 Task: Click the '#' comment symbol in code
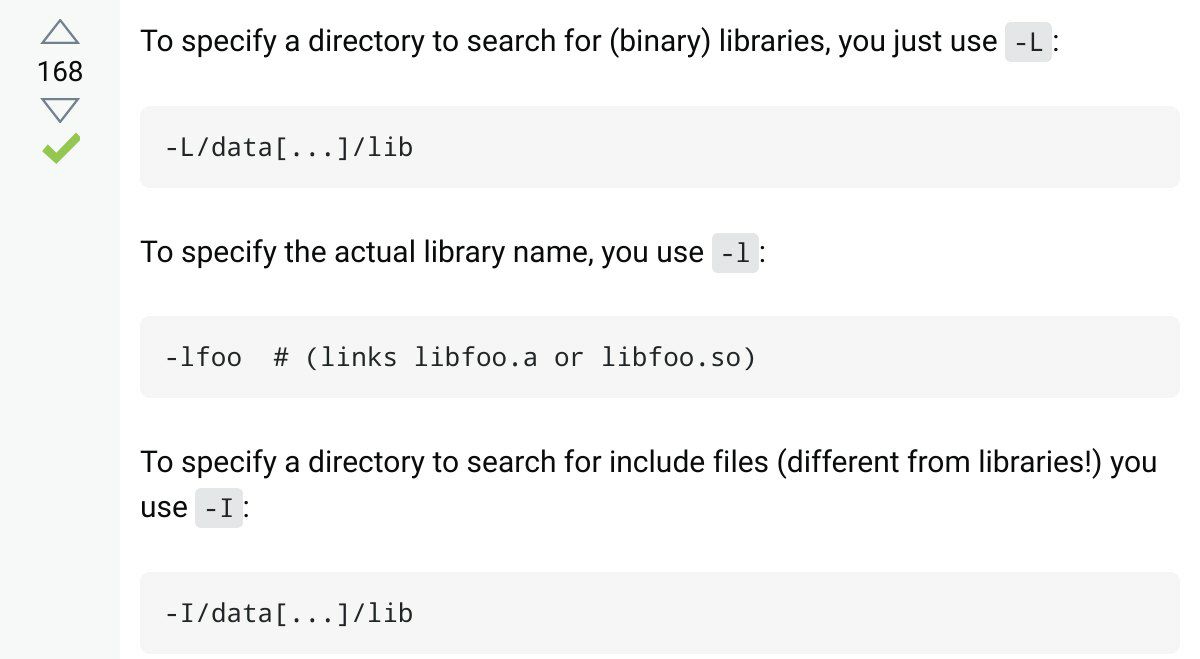pos(281,357)
